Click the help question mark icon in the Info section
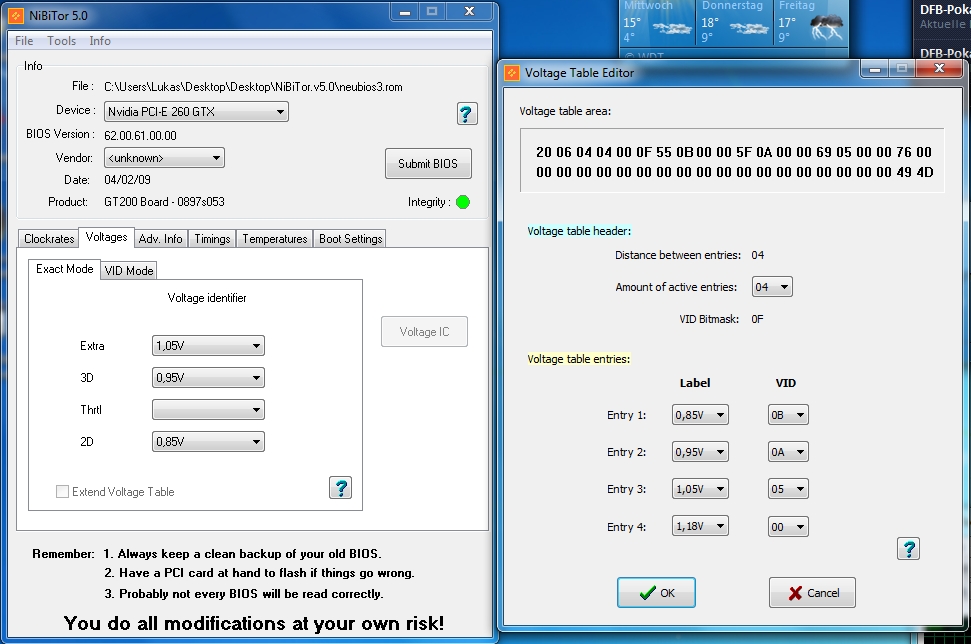 467,113
